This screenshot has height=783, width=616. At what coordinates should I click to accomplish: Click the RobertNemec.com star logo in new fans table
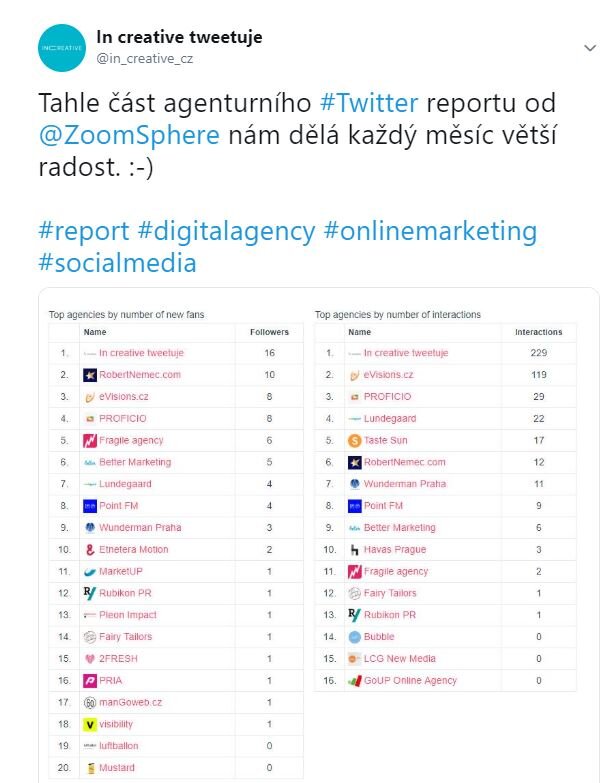click(90, 375)
